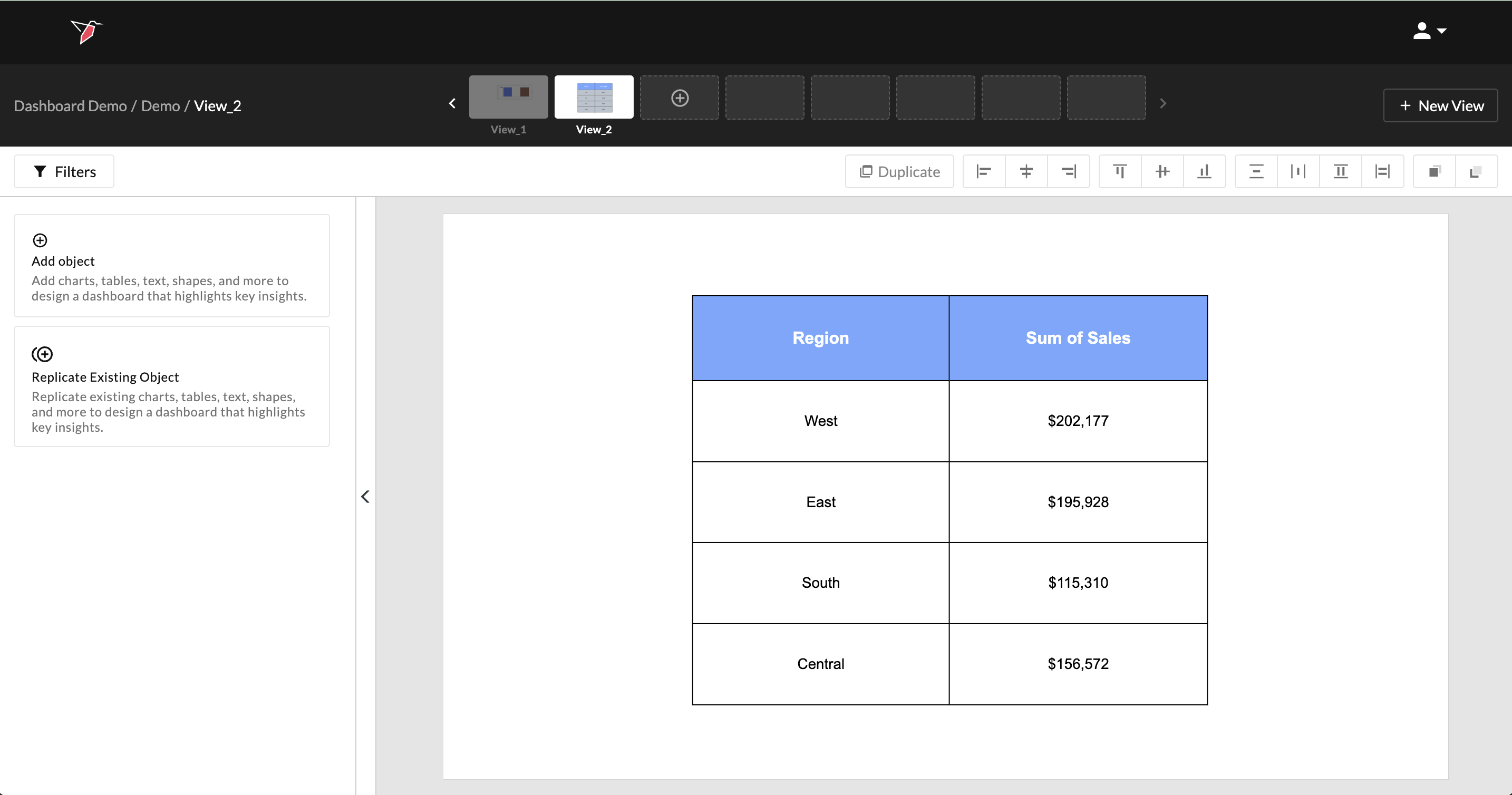Click the distribute horizontally icon
The image size is (1512, 795).
(1298, 171)
